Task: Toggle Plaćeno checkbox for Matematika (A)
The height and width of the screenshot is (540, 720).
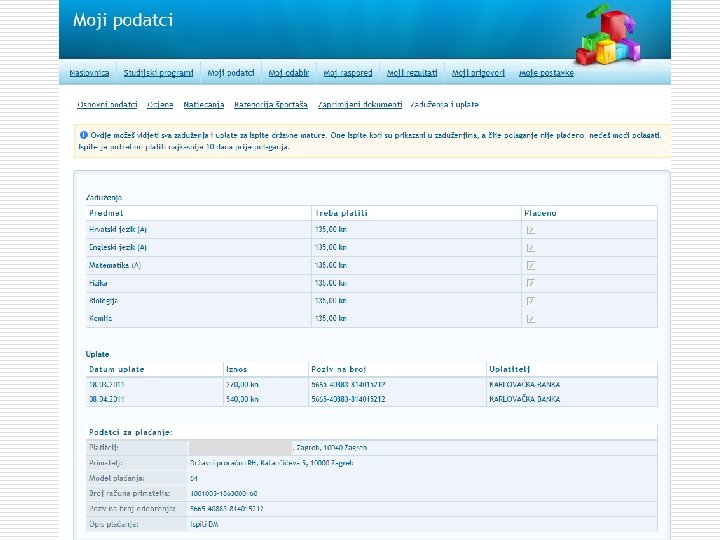Action: [x=530, y=265]
